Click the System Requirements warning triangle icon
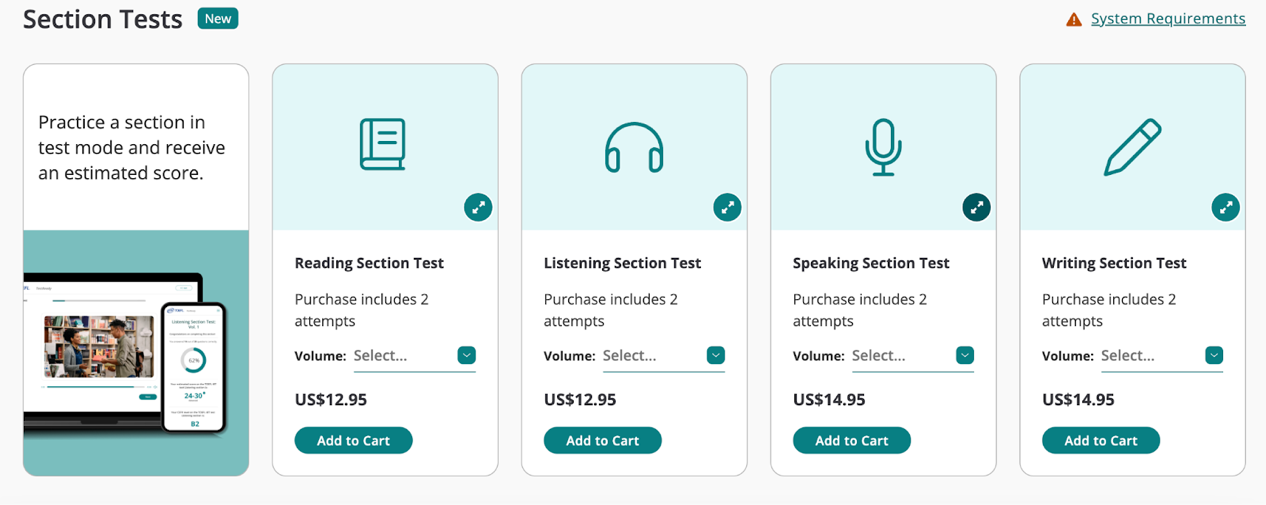Screen dimensions: 1266x505 point(1074,19)
